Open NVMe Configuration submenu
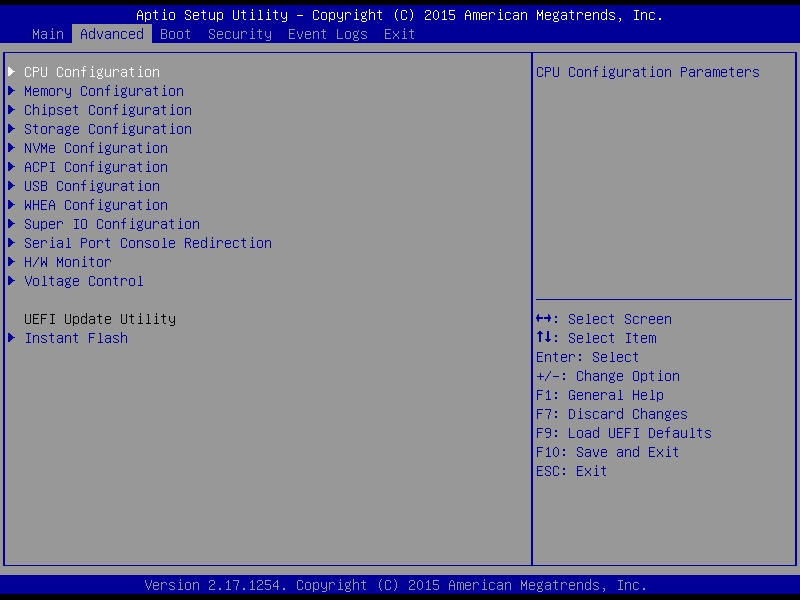The height and width of the screenshot is (600, 800). 96,148
